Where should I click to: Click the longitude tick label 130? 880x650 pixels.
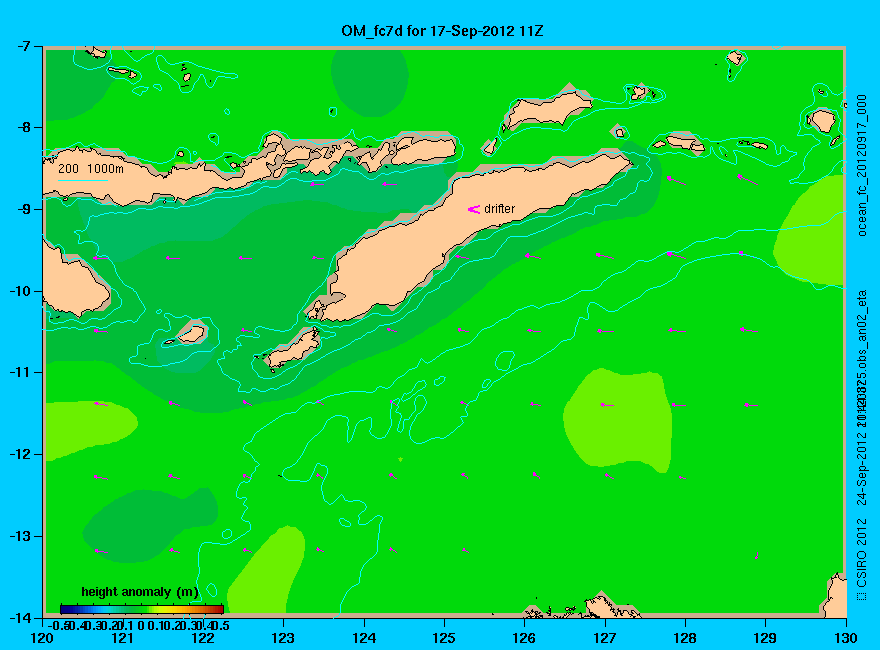pyautogui.click(x=846, y=638)
